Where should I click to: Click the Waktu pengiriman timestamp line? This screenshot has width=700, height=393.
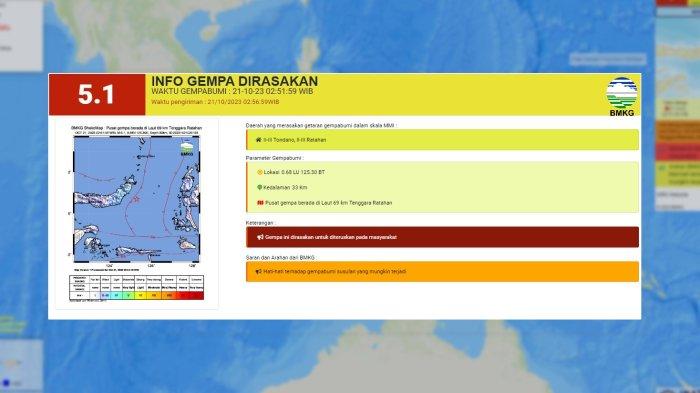[215, 102]
